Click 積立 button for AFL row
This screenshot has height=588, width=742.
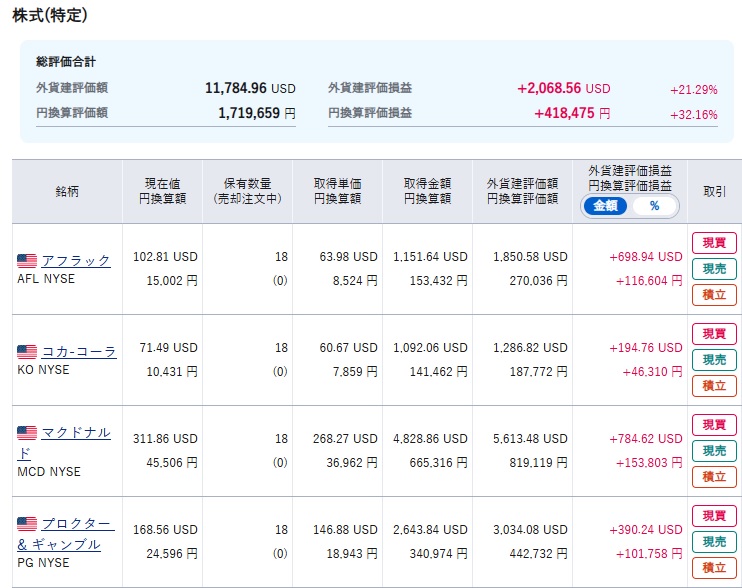tap(714, 295)
